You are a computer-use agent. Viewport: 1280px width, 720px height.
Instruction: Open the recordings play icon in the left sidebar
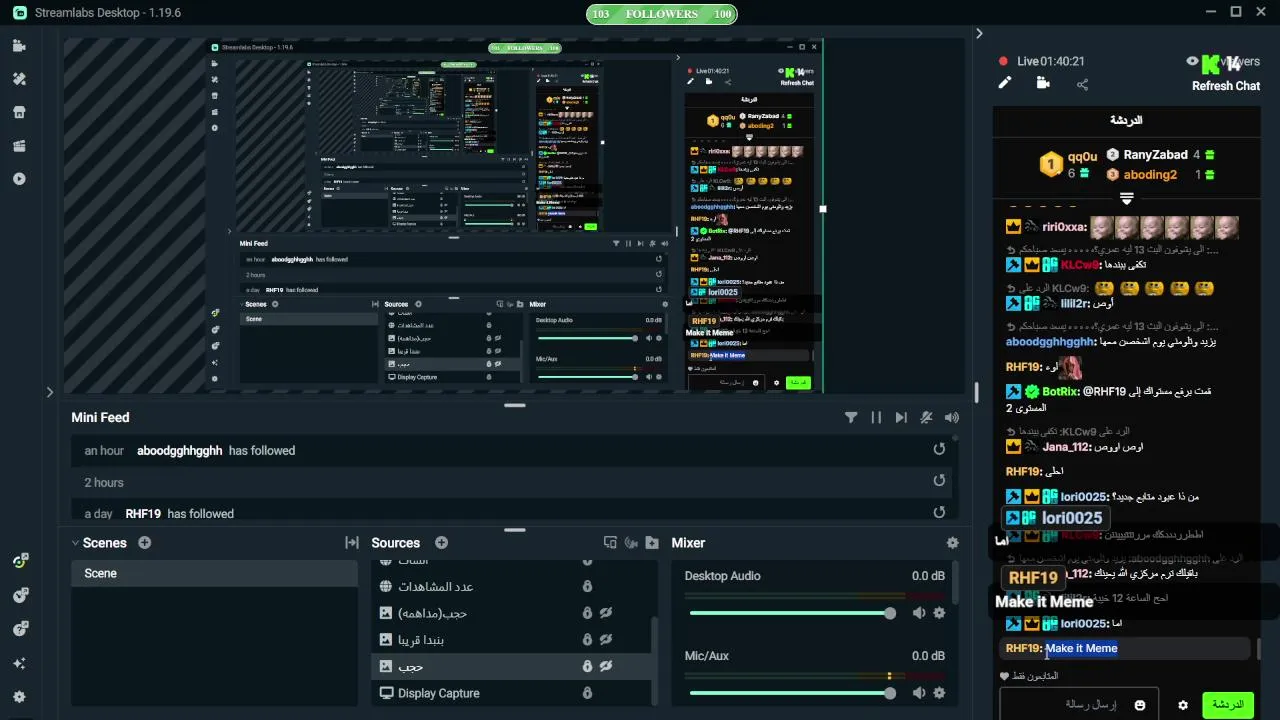tap(19, 179)
